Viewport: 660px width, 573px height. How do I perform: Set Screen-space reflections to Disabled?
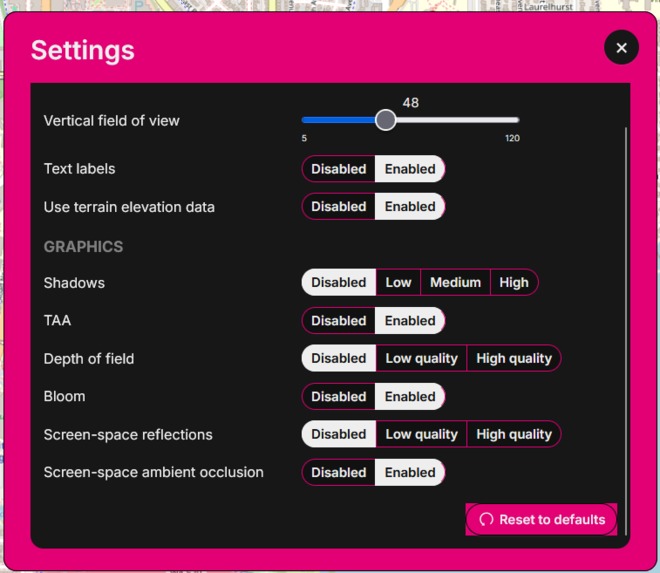(x=338, y=434)
